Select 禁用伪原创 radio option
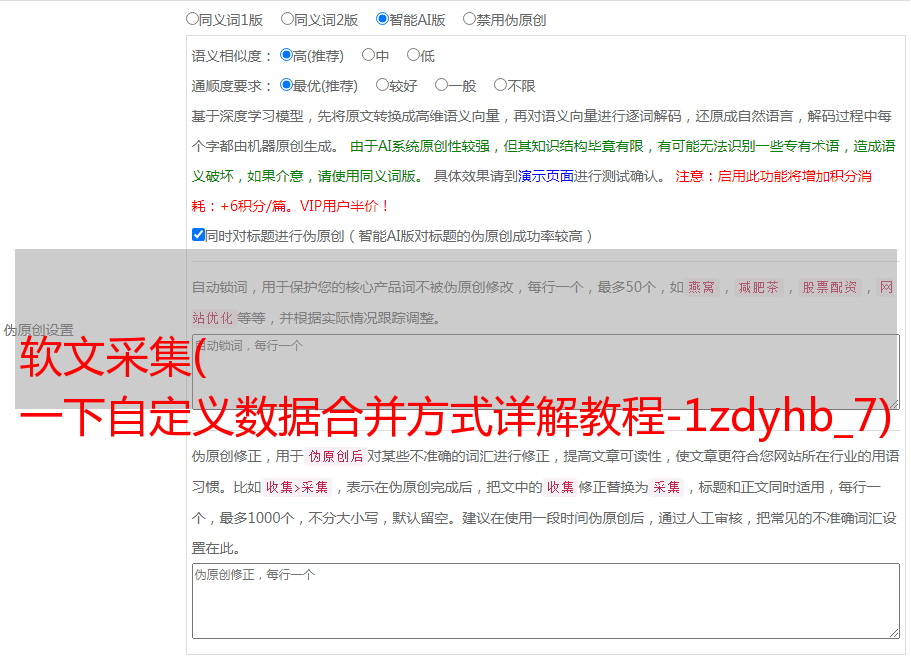The image size is (911, 658). (x=469, y=19)
